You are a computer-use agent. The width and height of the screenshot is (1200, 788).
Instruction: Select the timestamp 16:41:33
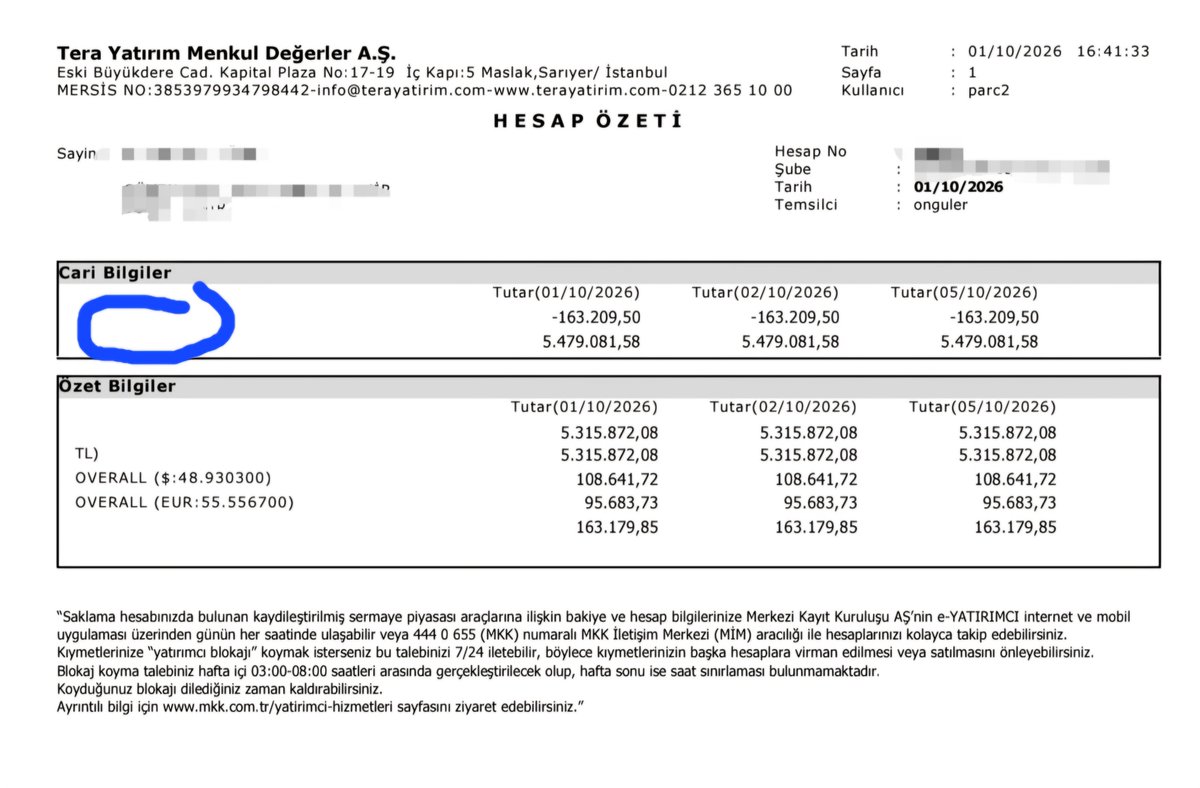(x=1113, y=52)
